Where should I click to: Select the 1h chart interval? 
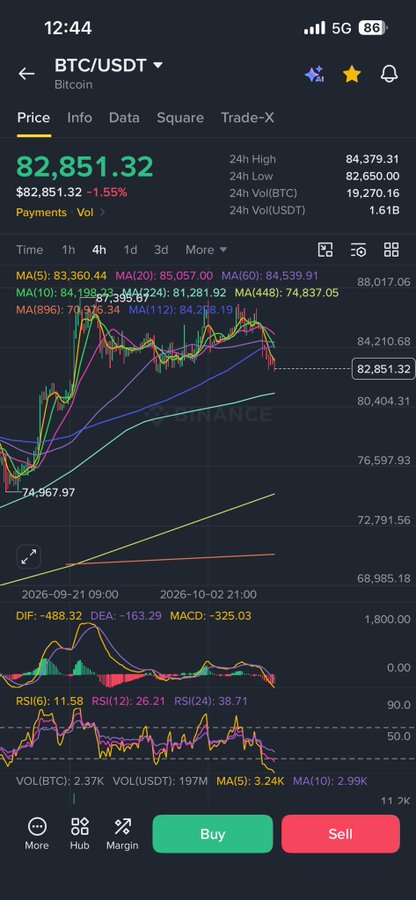click(x=68, y=250)
